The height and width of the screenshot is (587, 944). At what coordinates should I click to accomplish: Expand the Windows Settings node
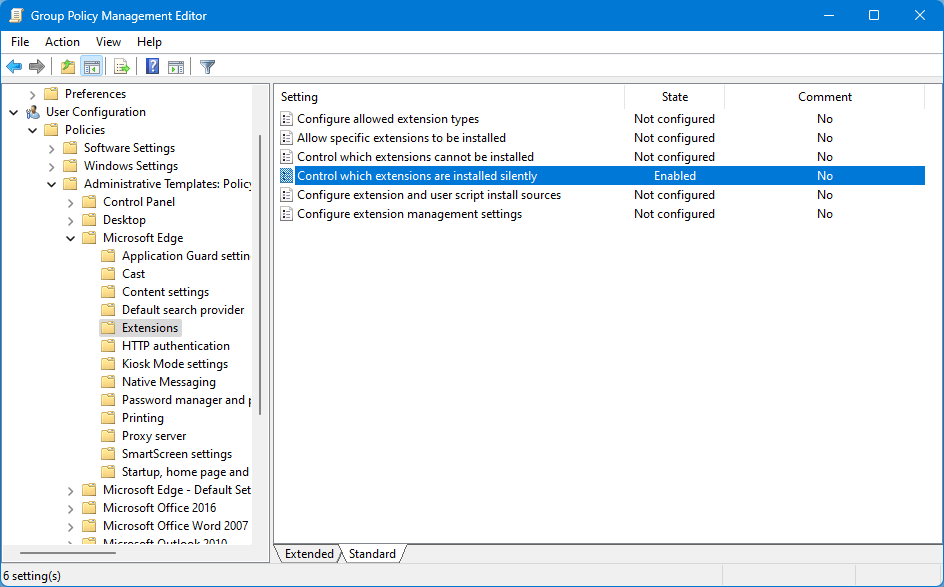pos(51,167)
